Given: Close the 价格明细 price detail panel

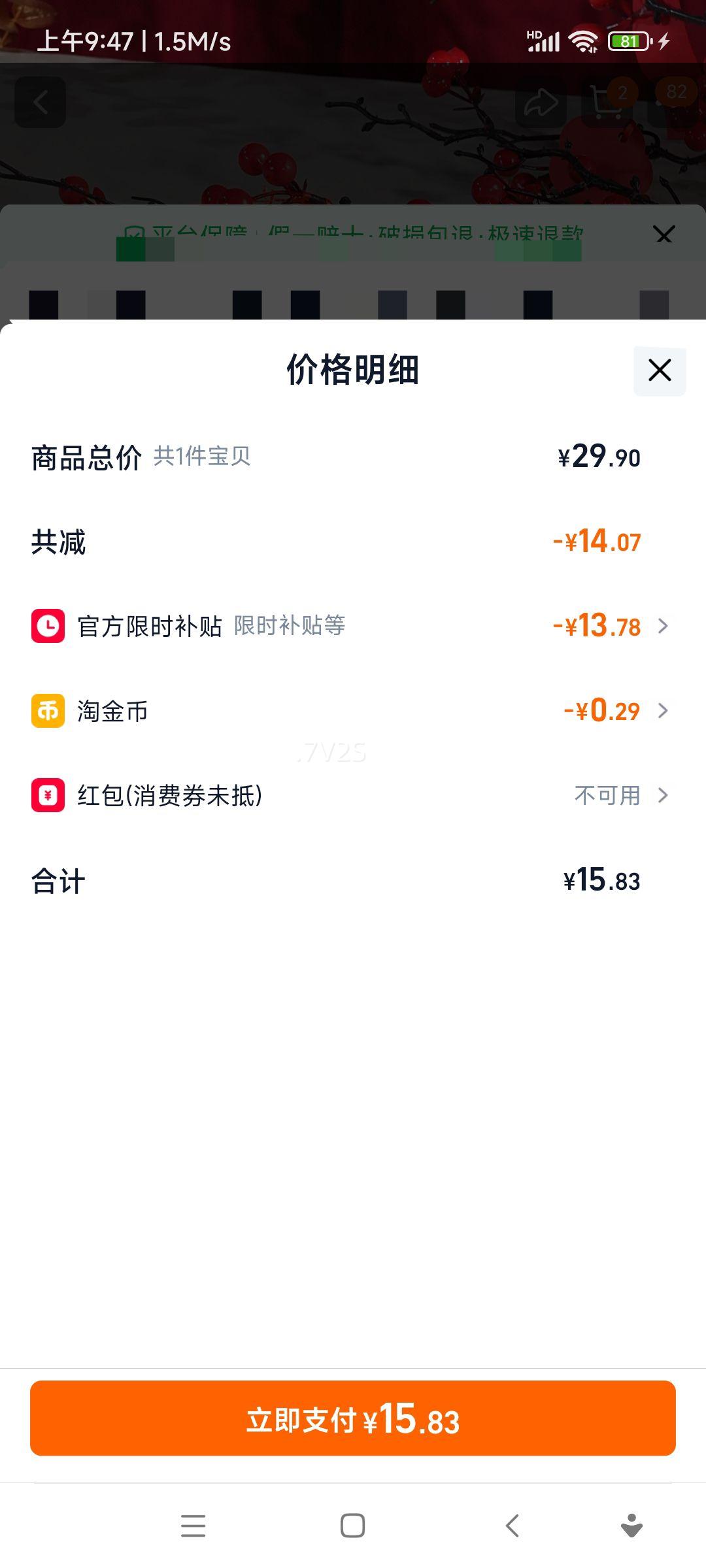Looking at the screenshot, I should (659, 370).
